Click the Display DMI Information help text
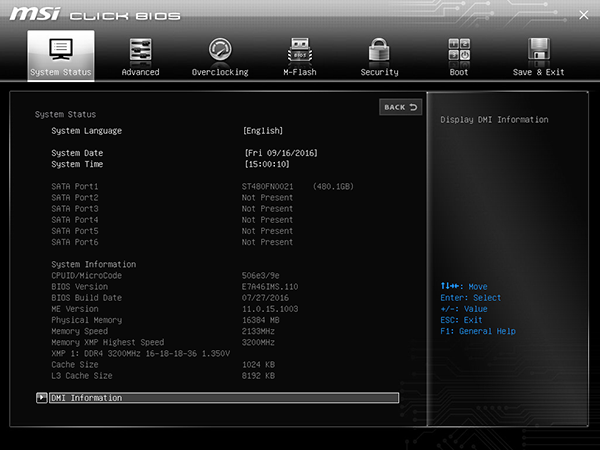600x450 pixels. pos(494,120)
